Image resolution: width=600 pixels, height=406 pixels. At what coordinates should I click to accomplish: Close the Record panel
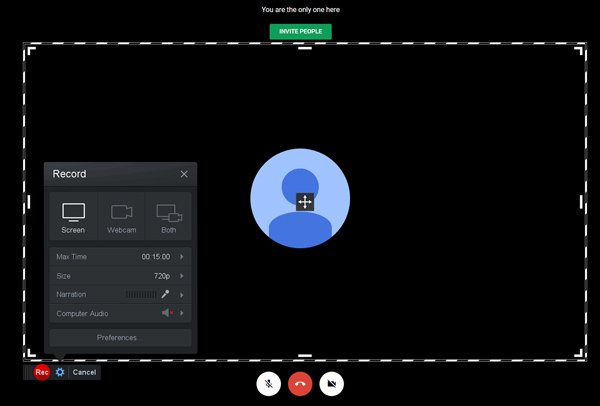click(184, 174)
